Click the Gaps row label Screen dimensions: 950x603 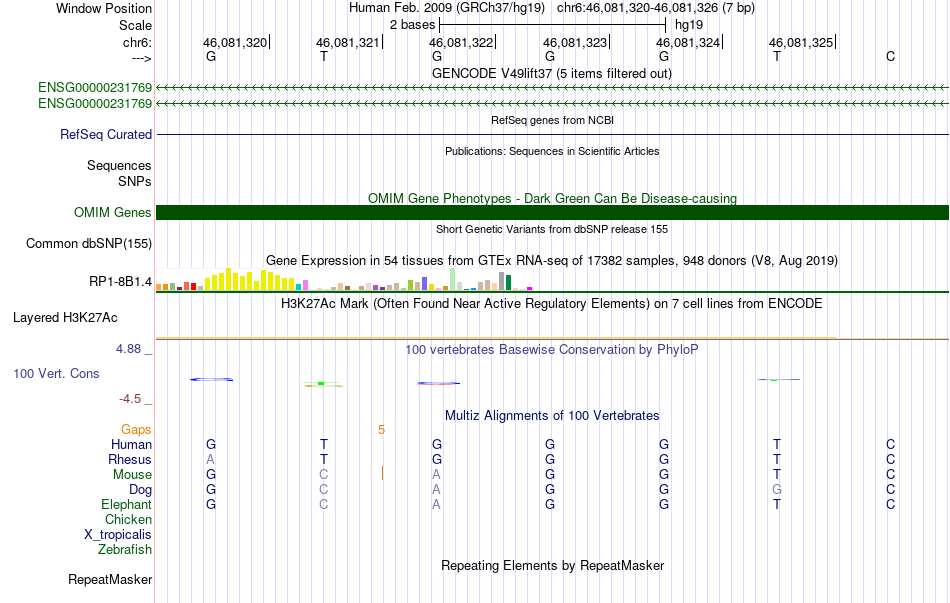click(136, 430)
